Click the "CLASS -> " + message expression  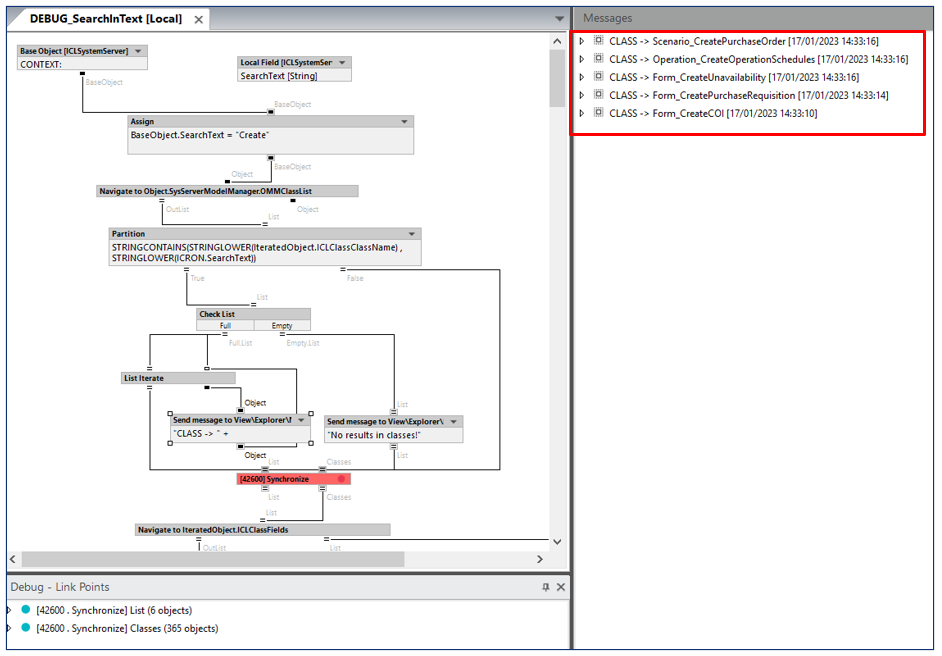(x=201, y=434)
